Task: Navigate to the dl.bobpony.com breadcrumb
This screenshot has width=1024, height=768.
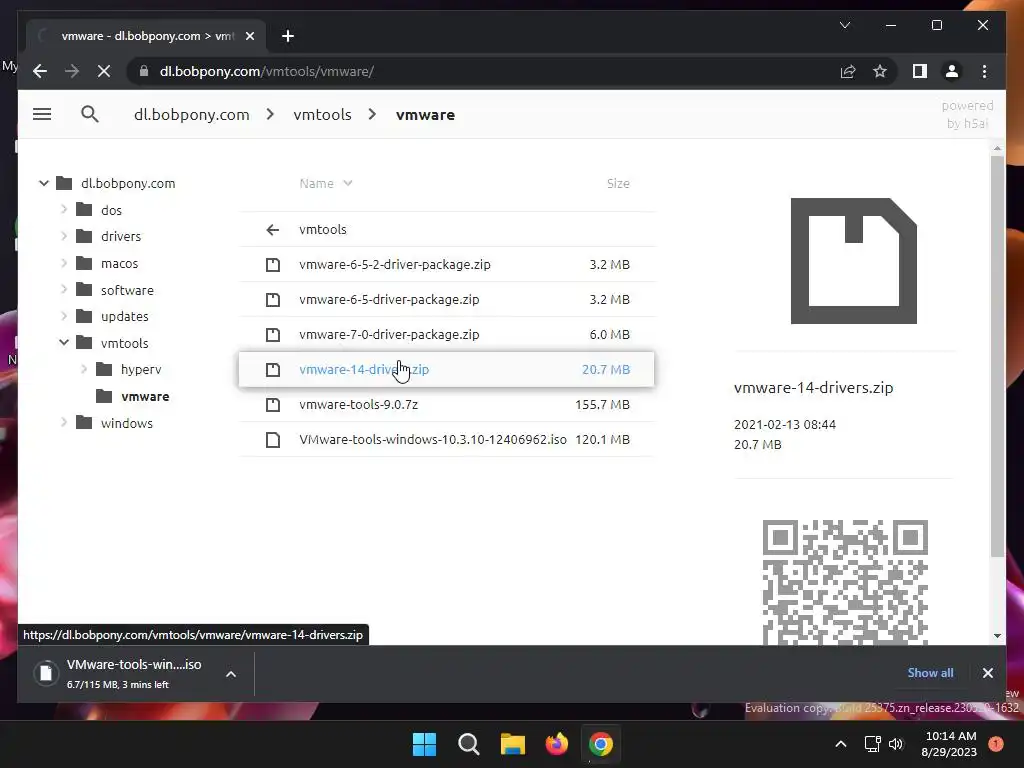Action: (191, 115)
